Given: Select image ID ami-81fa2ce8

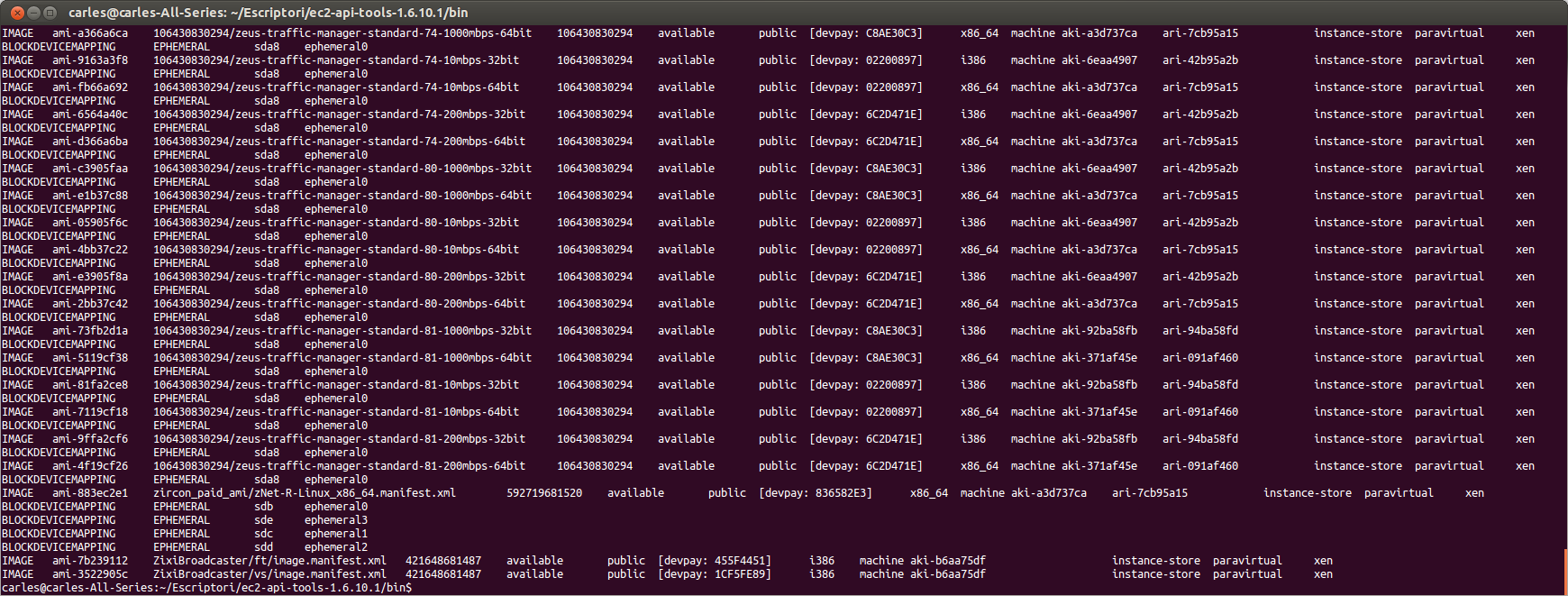Looking at the screenshot, I should (x=90, y=385).
